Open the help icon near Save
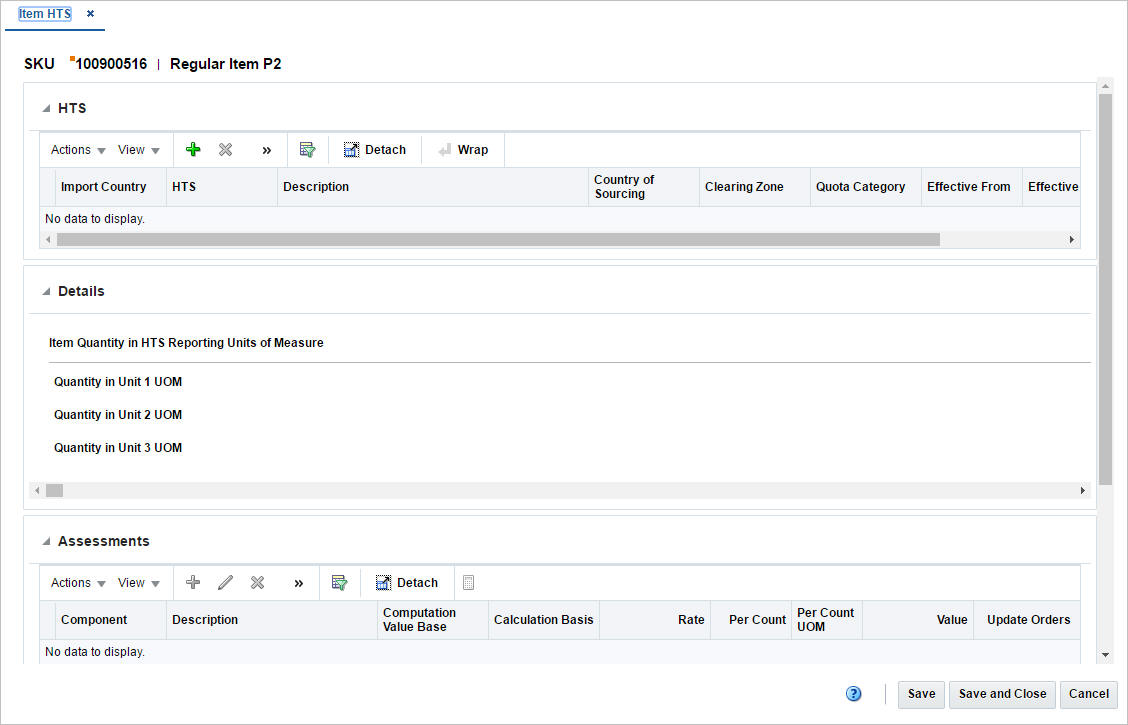 pos(853,694)
